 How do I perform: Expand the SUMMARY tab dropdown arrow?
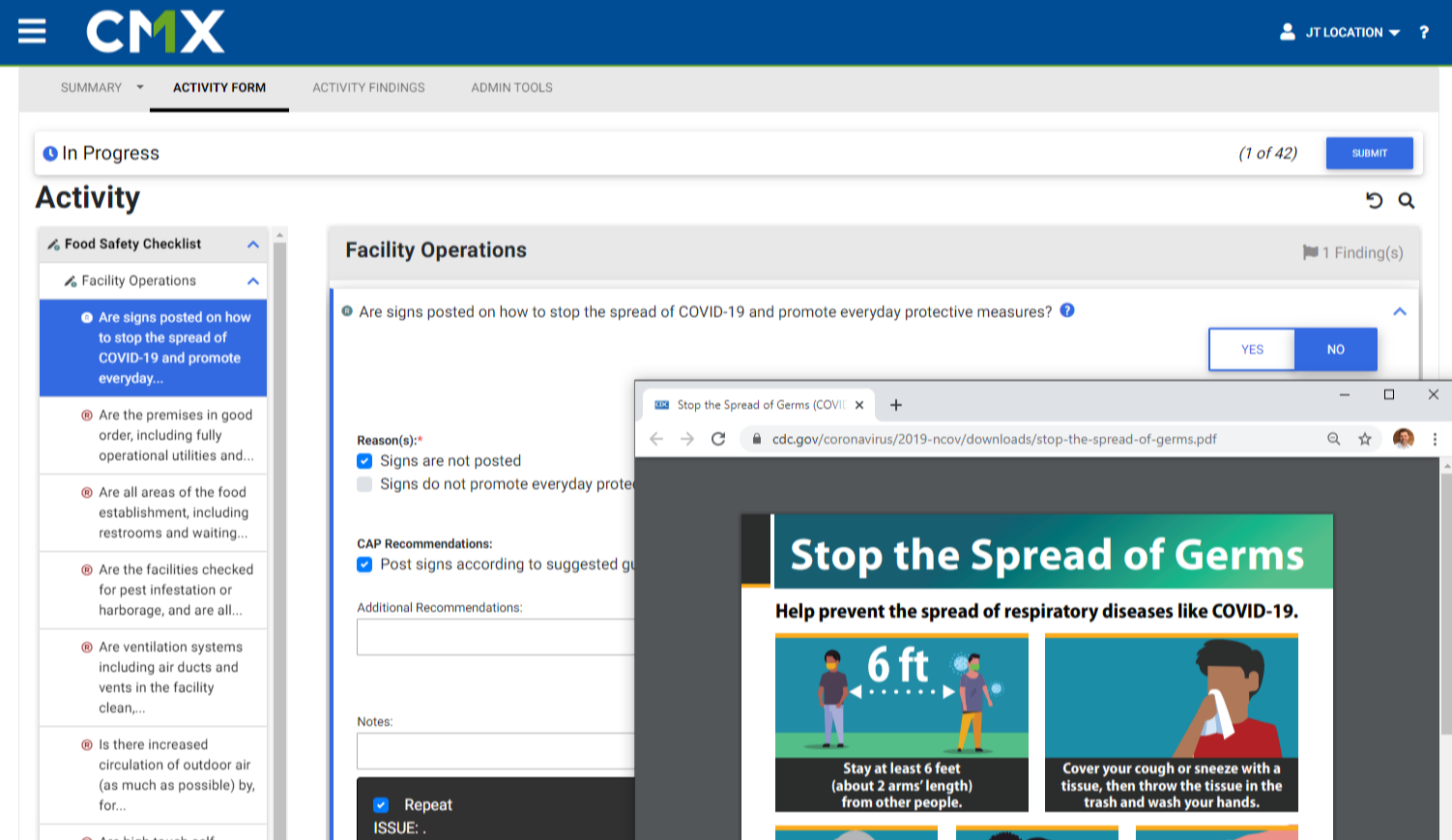pyautogui.click(x=140, y=87)
